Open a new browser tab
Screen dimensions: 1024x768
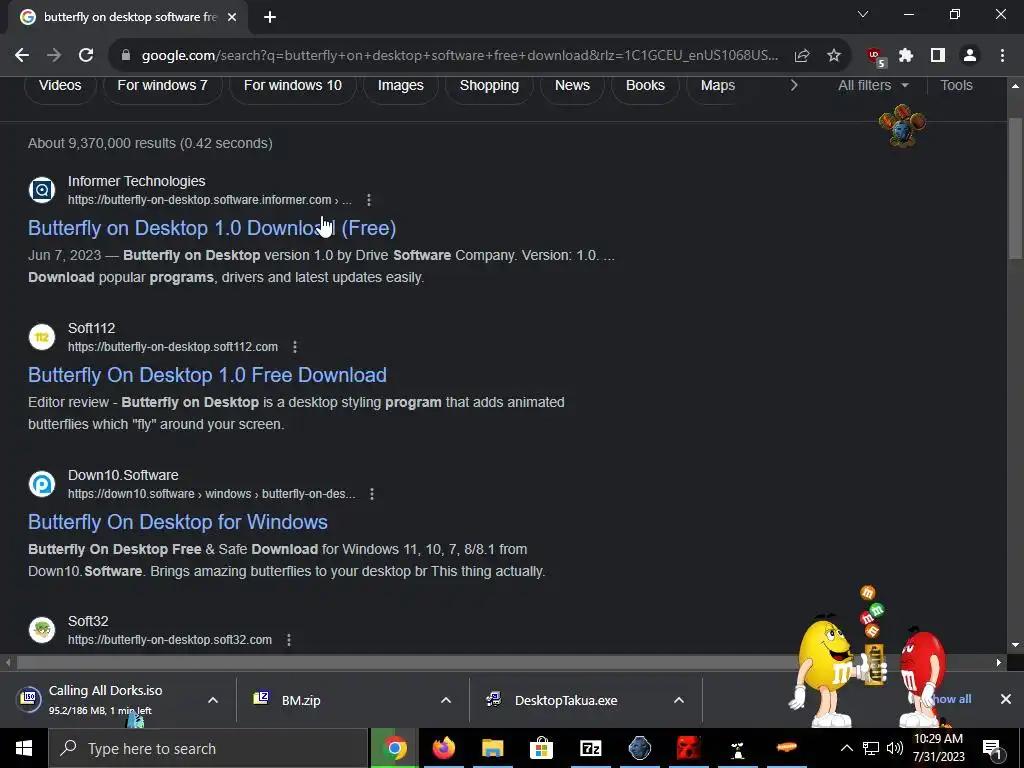[270, 17]
